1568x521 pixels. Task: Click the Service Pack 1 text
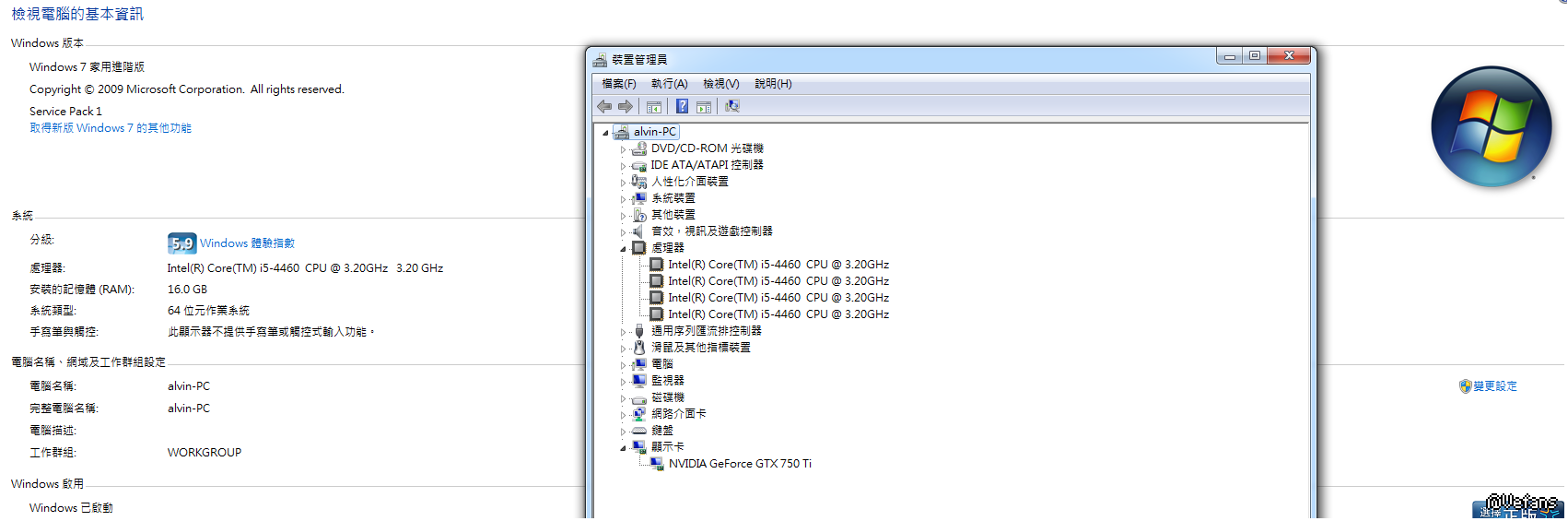tap(65, 112)
